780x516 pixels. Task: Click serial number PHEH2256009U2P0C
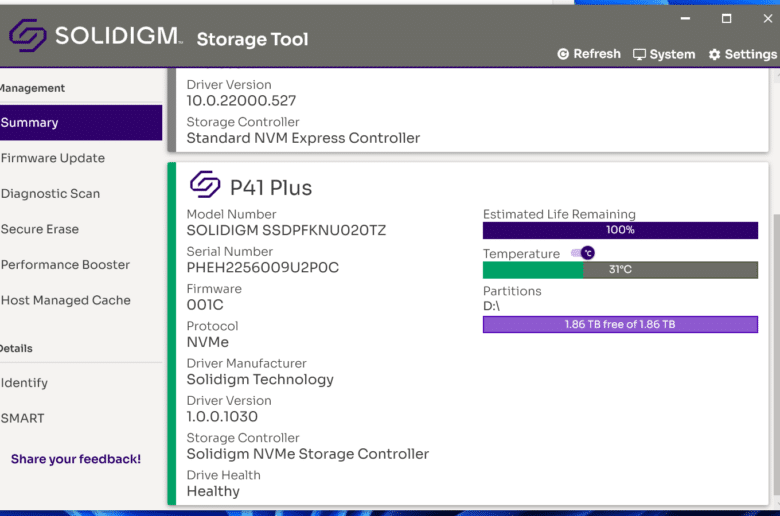(263, 268)
